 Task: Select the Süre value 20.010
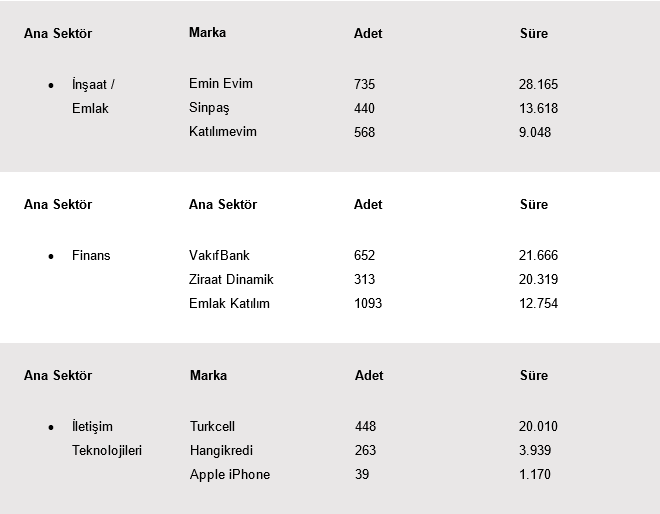[x=538, y=427]
